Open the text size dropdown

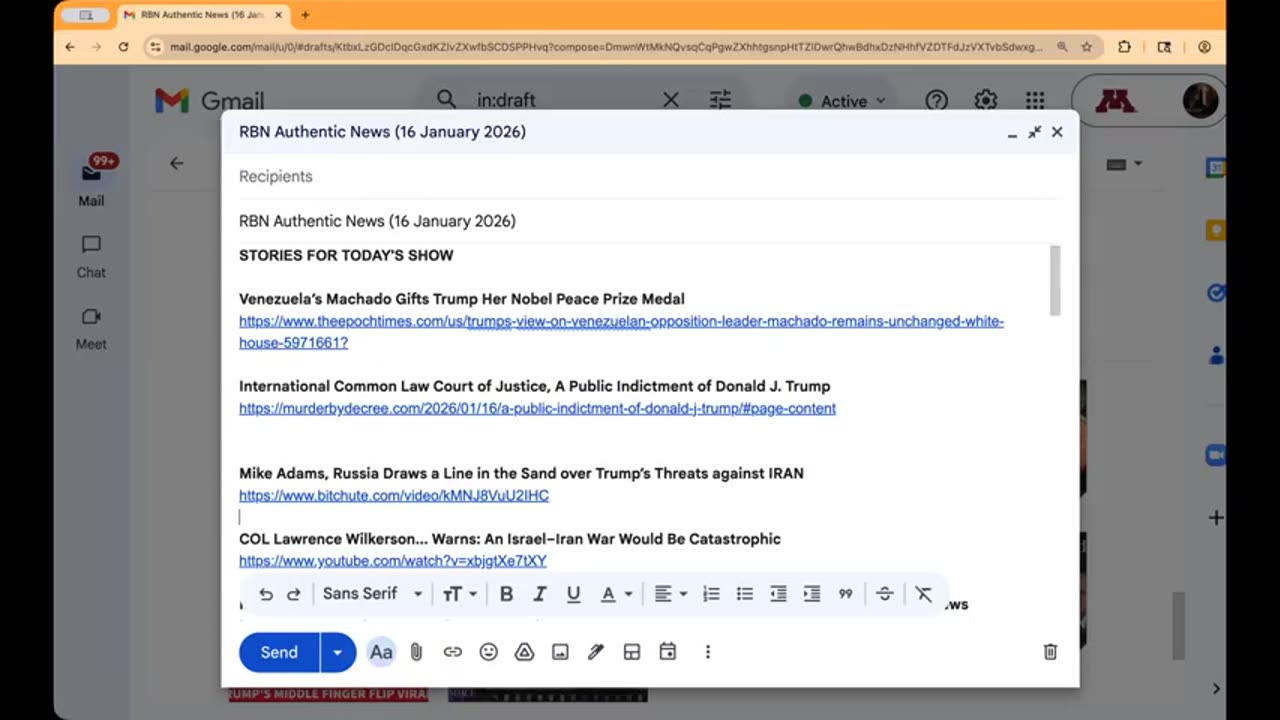pyautogui.click(x=459, y=594)
